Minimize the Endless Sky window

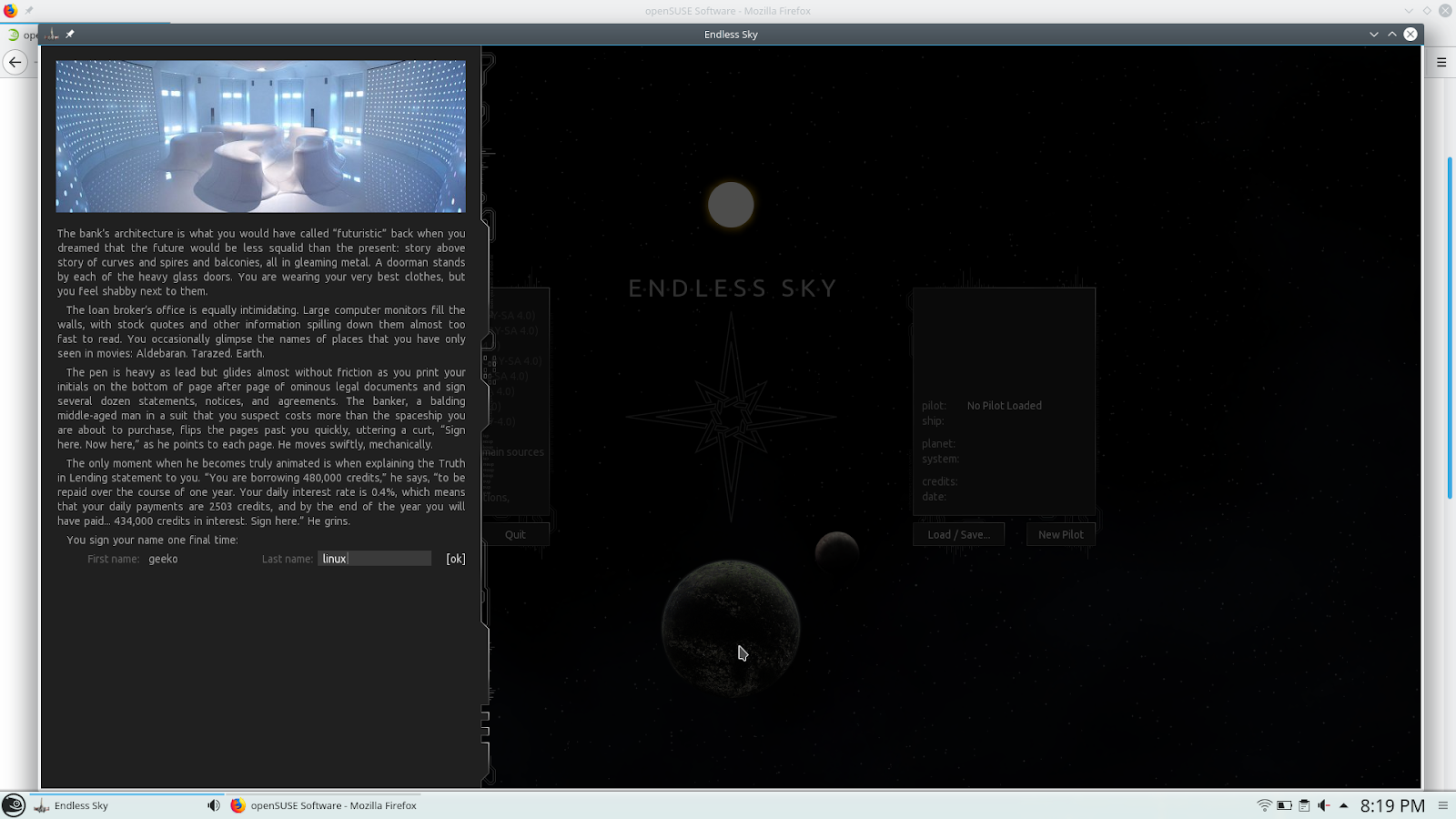coord(1374,35)
